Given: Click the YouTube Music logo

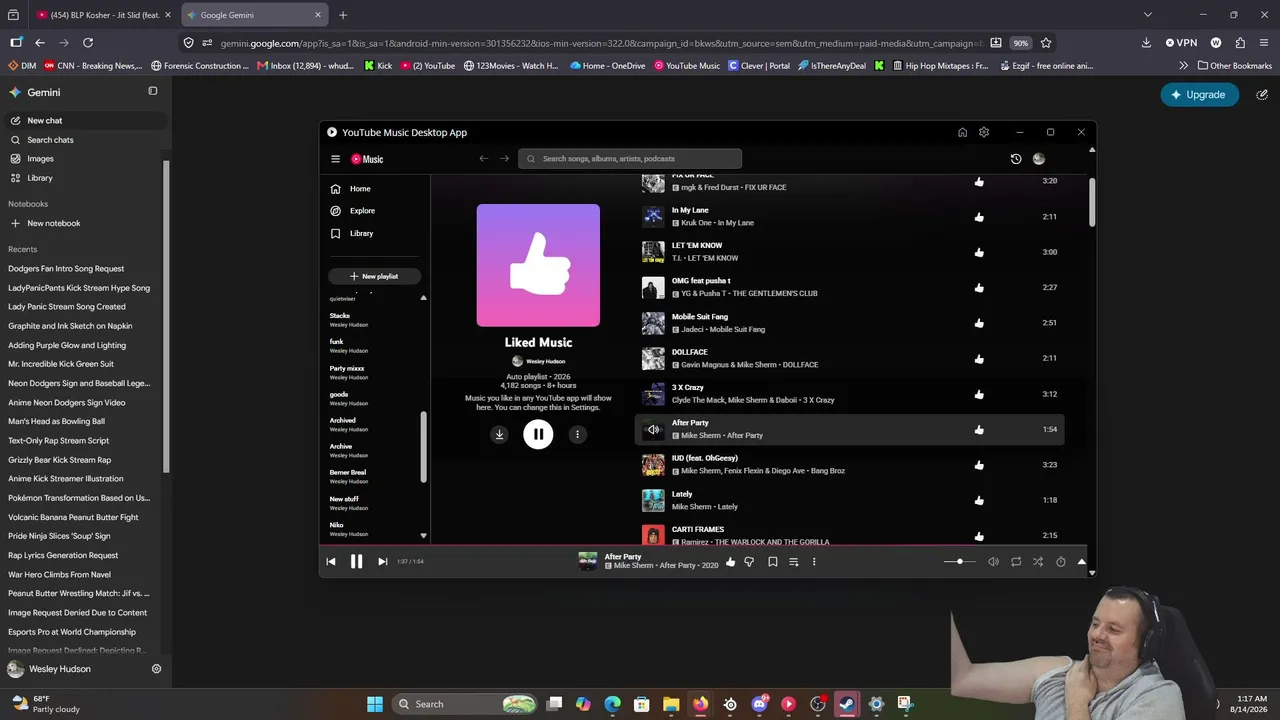Looking at the screenshot, I should coord(367,159).
